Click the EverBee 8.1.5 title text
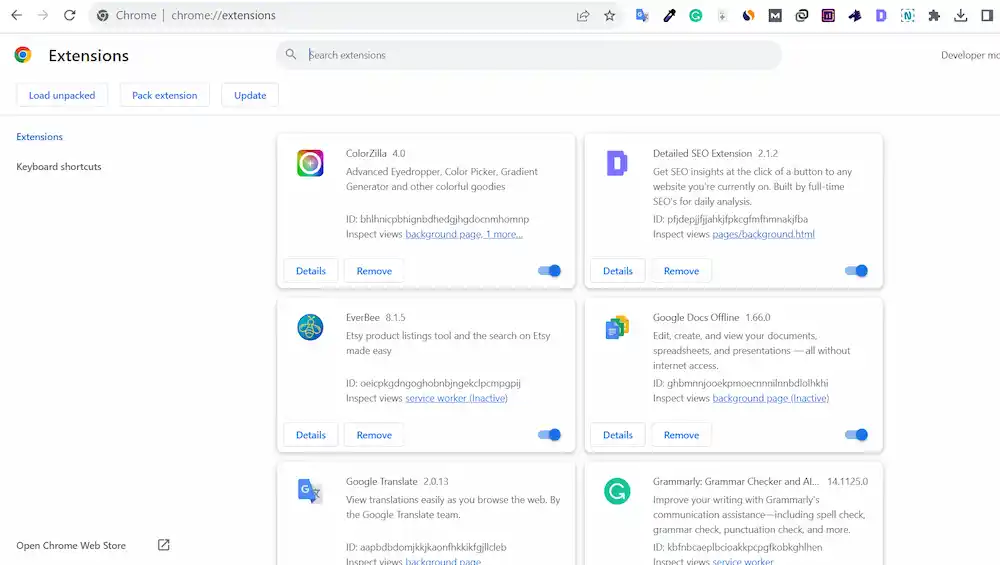Viewport: 1000px width, 565px height. (x=376, y=317)
